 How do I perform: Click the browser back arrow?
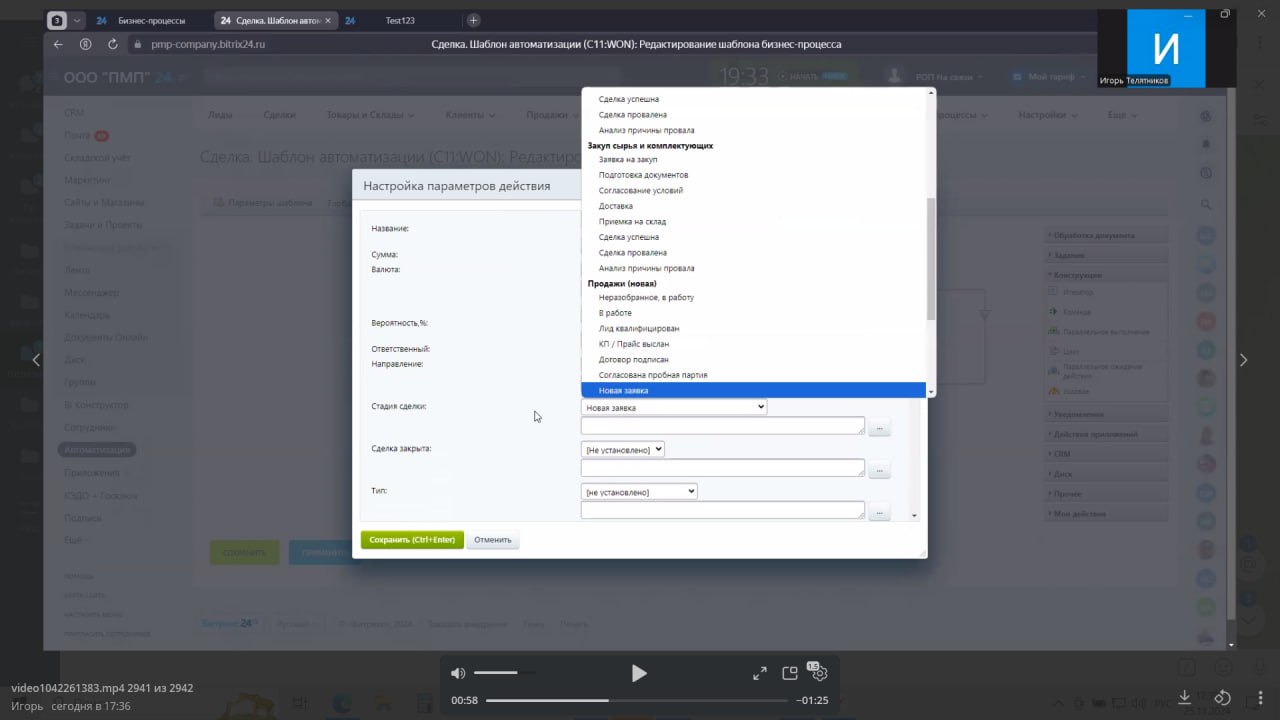(x=58, y=44)
